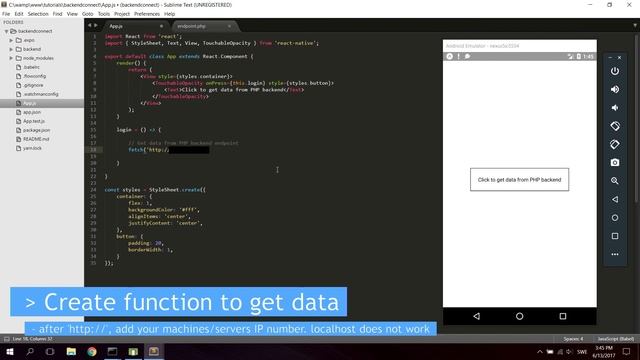Rotate emulator right icon
640x360 pixels.
pyautogui.click(x=615, y=144)
